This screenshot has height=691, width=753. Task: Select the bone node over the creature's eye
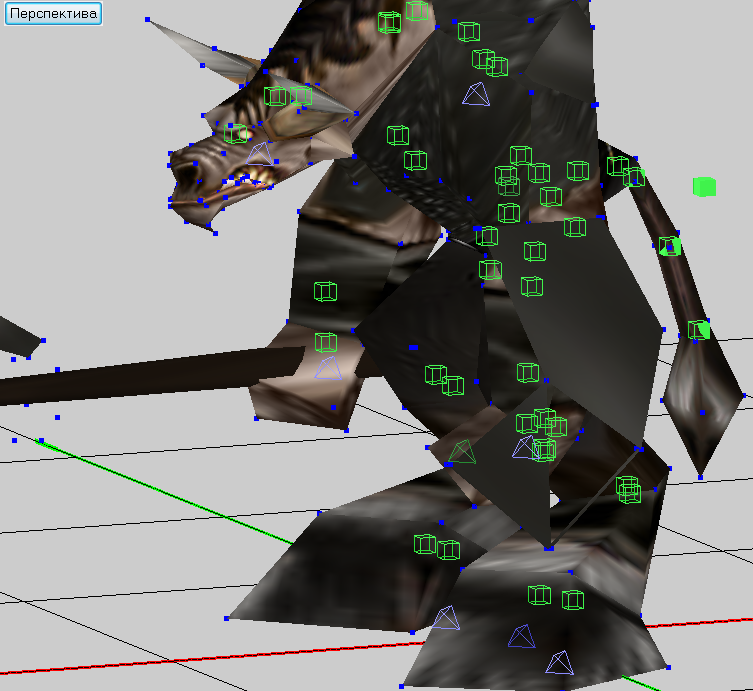click(236, 133)
